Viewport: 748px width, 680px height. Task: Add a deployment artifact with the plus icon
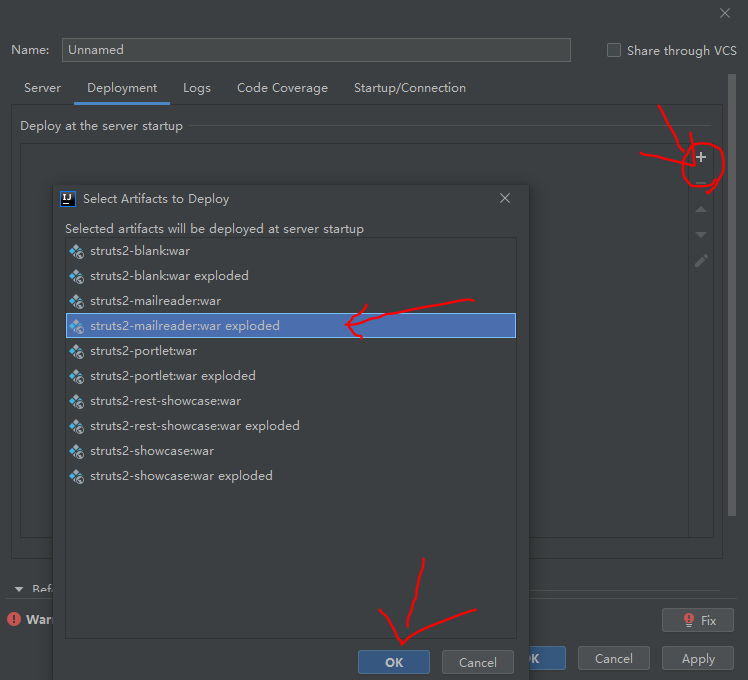(701, 157)
